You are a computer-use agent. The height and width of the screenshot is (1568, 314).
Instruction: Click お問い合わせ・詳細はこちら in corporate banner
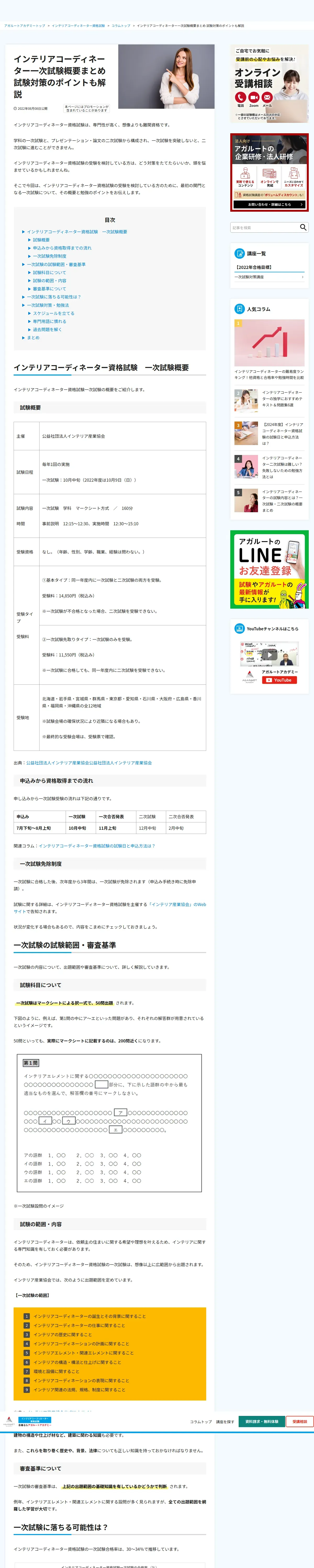click(270, 205)
